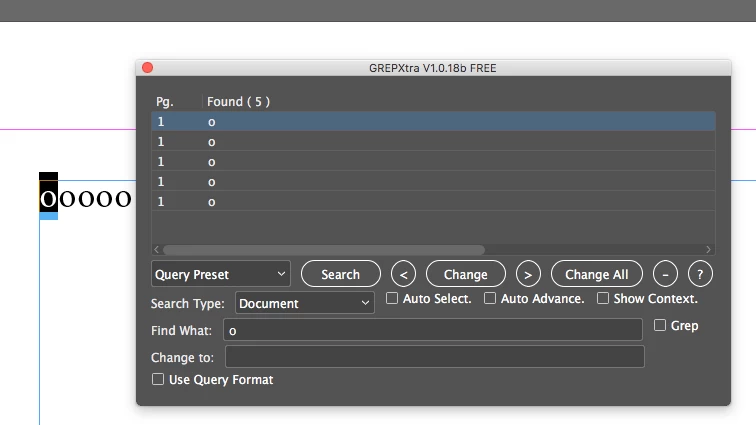Screen dimensions: 756x425
Task: Enable the Show Context checkbox
Action: point(603,299)
